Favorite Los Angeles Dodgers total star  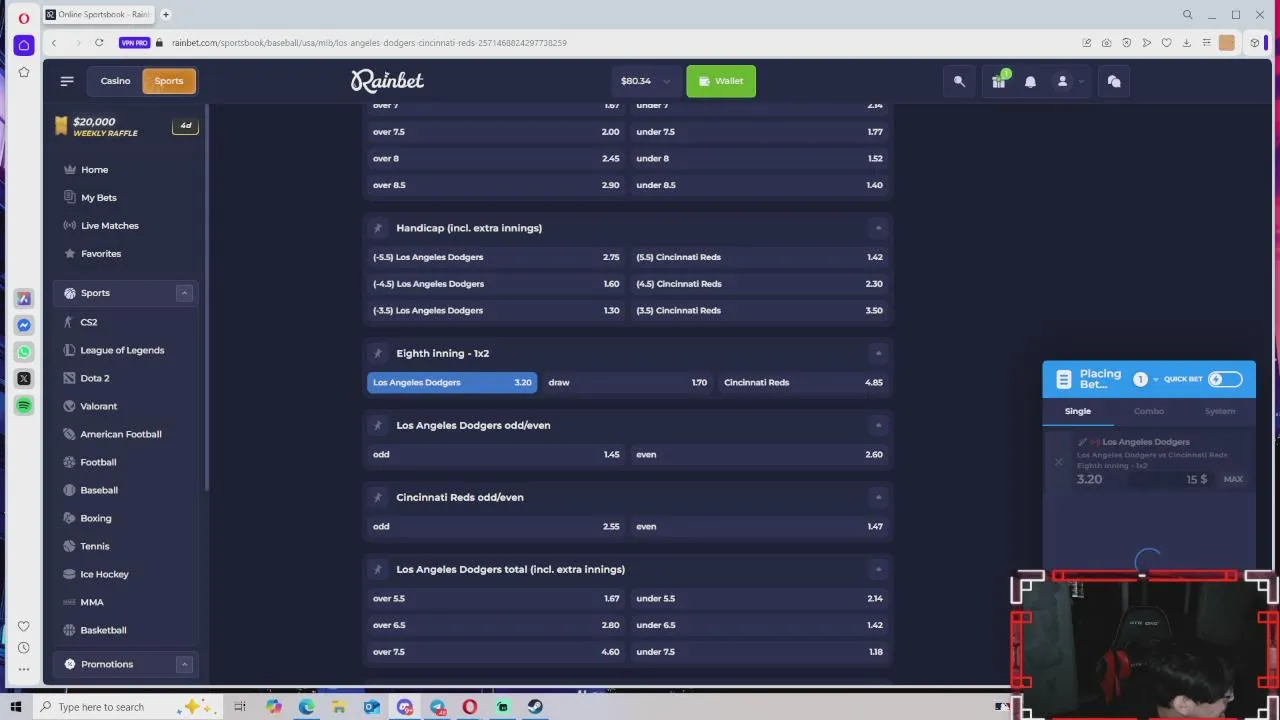[378, 569]
